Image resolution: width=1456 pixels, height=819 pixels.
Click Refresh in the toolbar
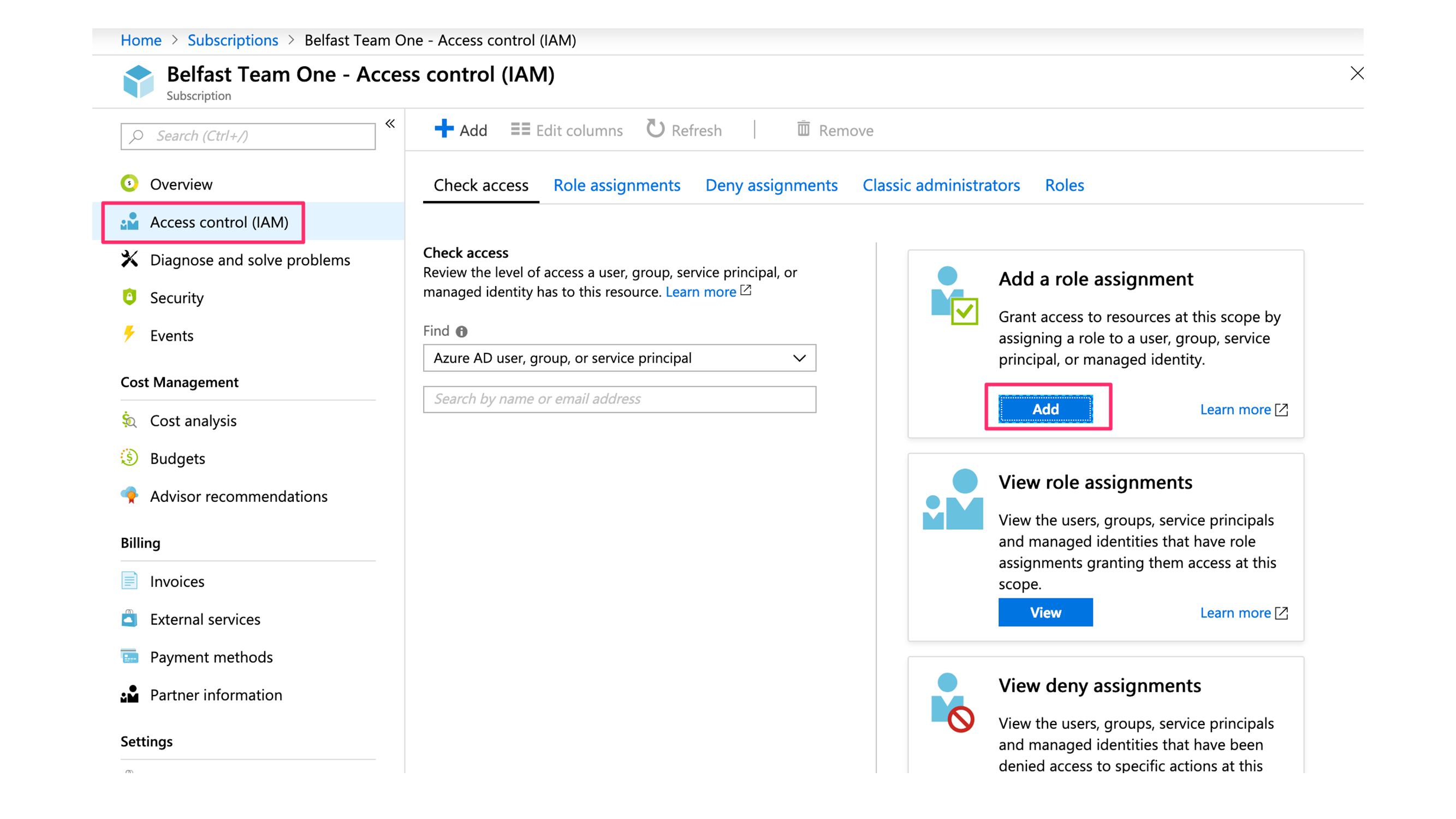pos(685,130)
